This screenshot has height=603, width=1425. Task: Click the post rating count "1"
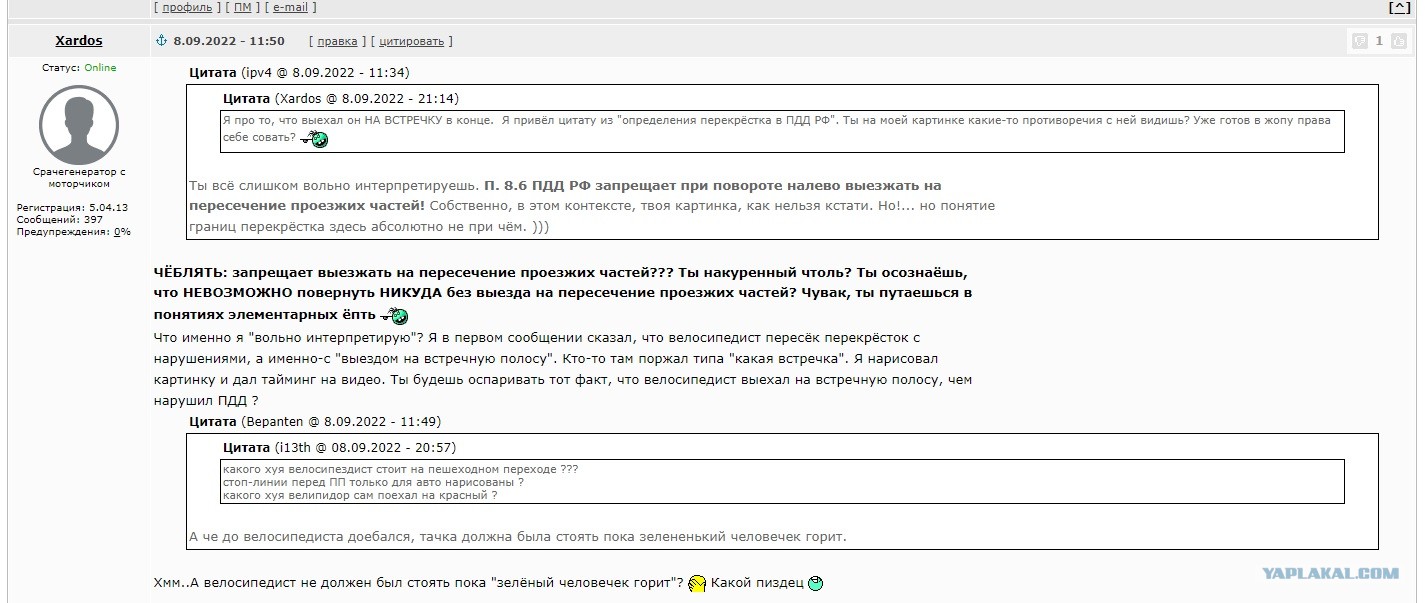pos(1379,41)
